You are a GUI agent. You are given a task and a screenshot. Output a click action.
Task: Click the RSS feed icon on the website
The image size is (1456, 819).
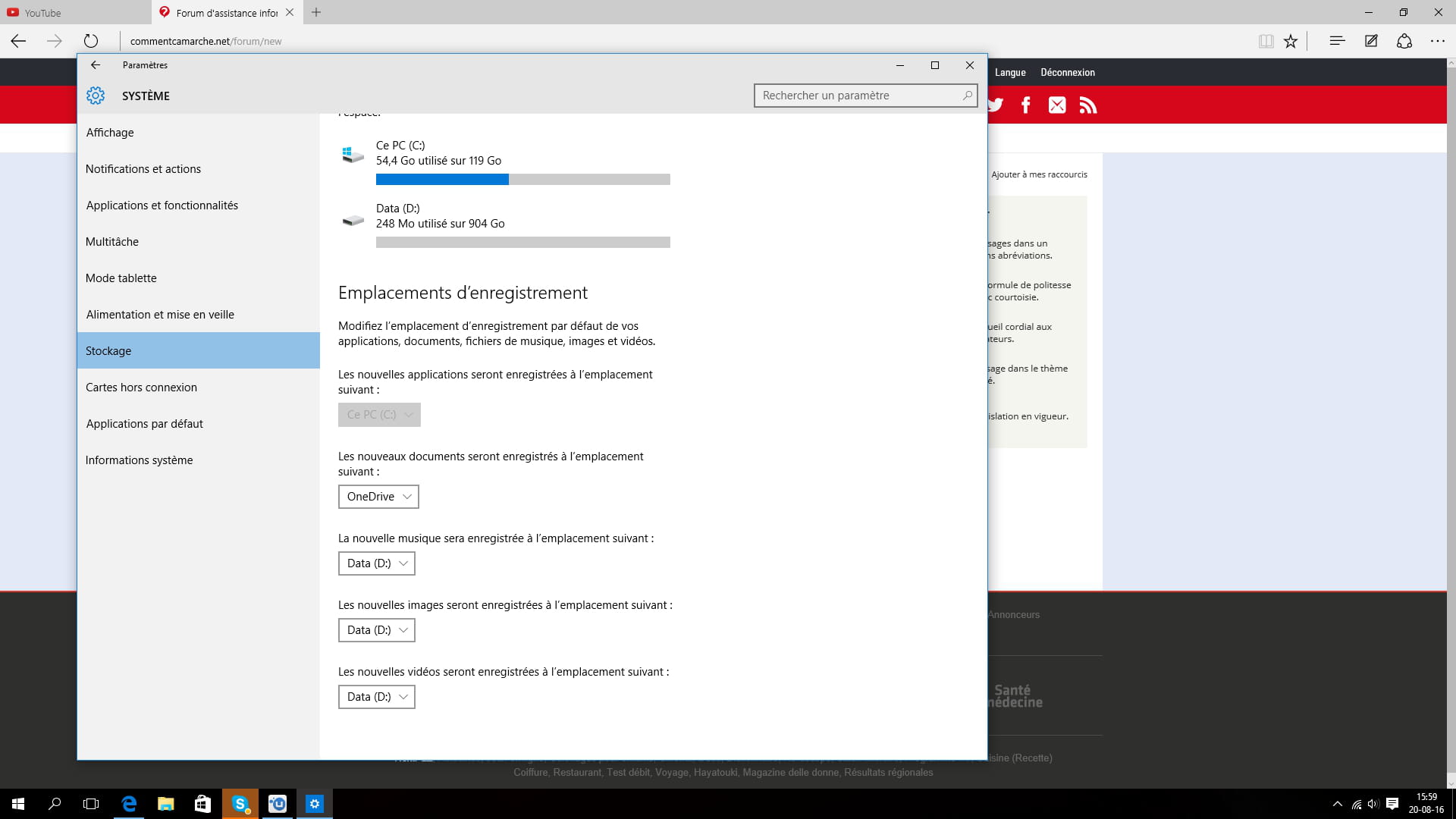coord(1088,105)
